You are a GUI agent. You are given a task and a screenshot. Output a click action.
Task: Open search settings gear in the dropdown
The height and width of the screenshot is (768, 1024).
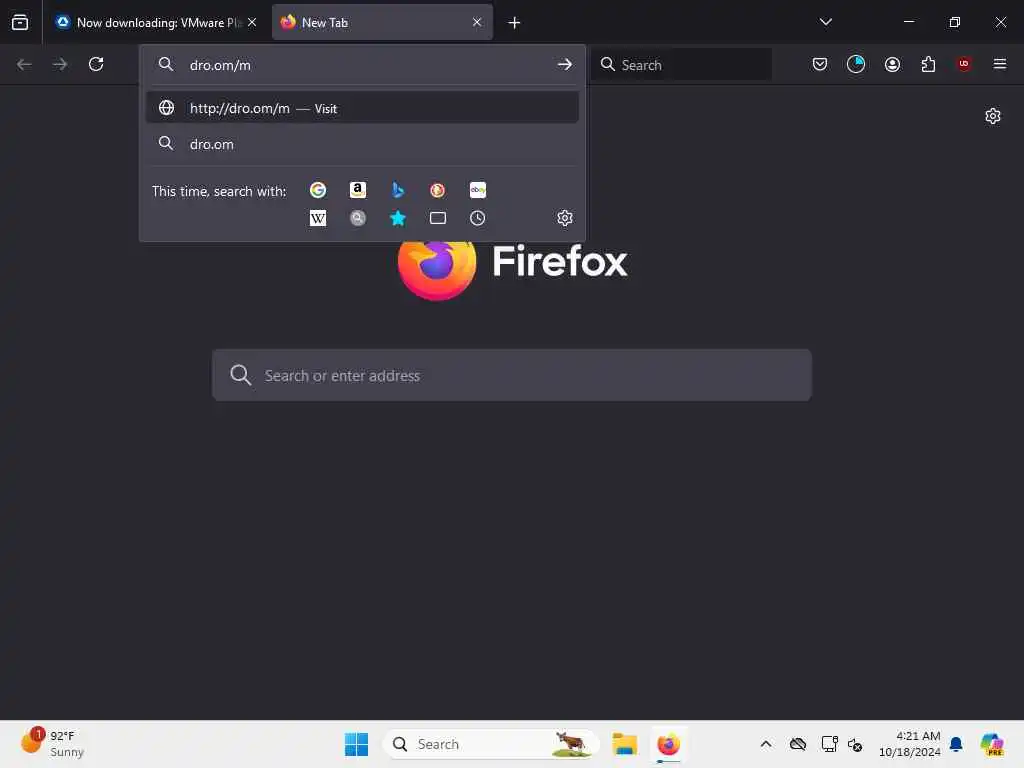click(x=565, y=218)
